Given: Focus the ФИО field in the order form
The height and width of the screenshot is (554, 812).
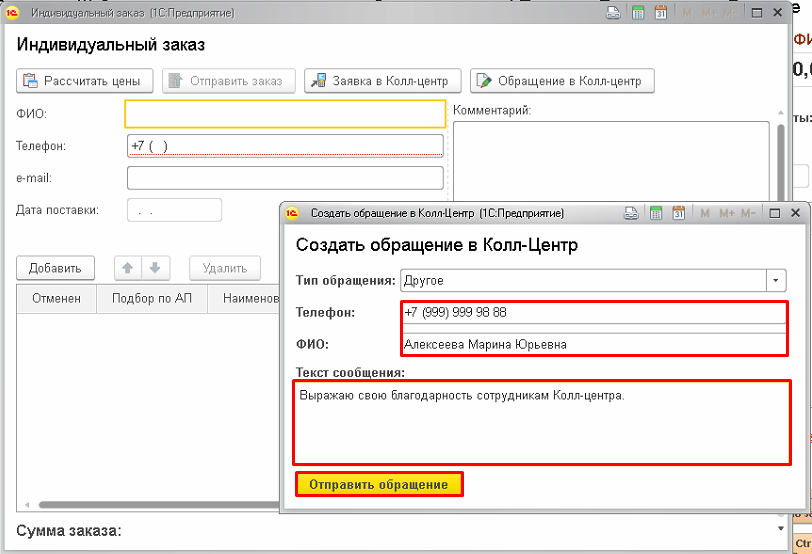Looking at the screenshot, I should point(284,114).
